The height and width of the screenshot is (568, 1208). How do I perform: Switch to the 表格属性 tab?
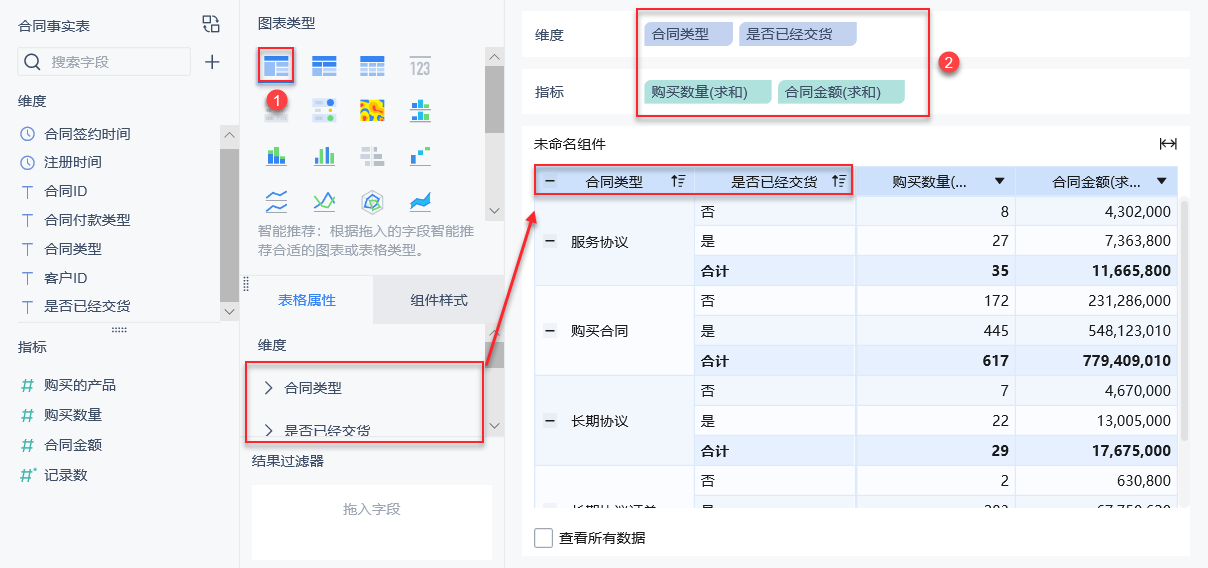click(307, 300)
